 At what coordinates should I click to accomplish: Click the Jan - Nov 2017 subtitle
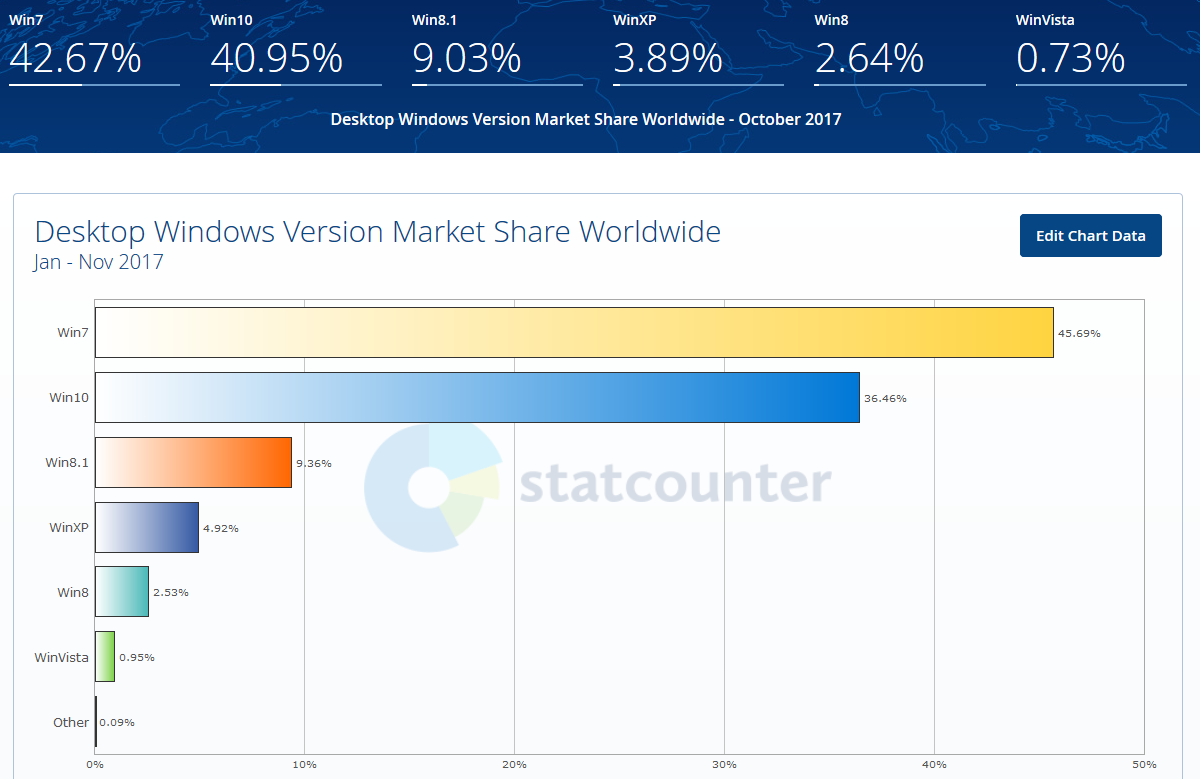[99, 263]
